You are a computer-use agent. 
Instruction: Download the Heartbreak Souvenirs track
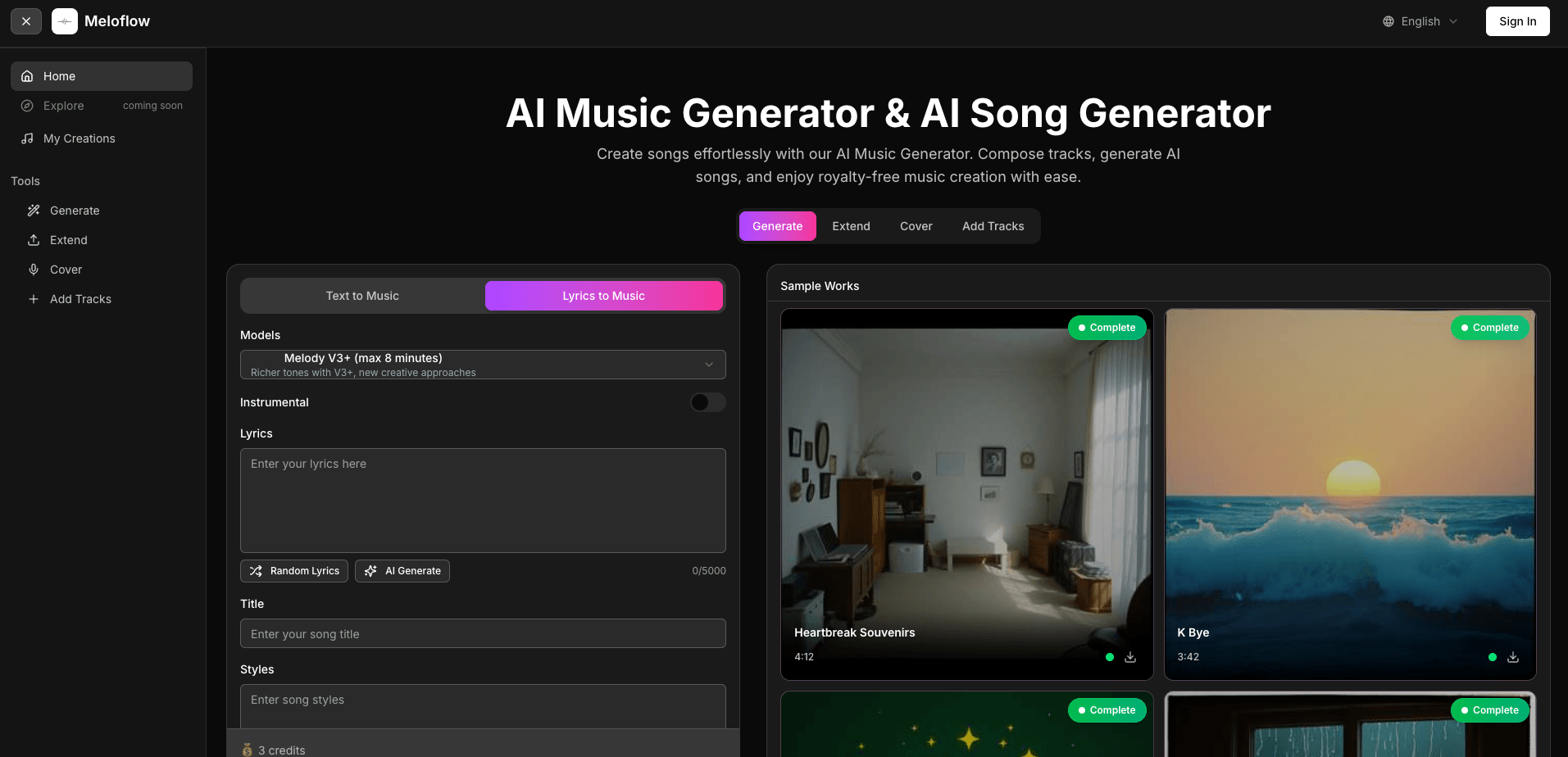click(1130, 657)
